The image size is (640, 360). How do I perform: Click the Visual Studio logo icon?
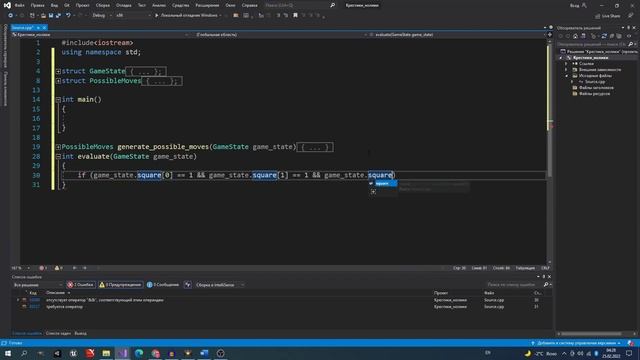(7, 5)
